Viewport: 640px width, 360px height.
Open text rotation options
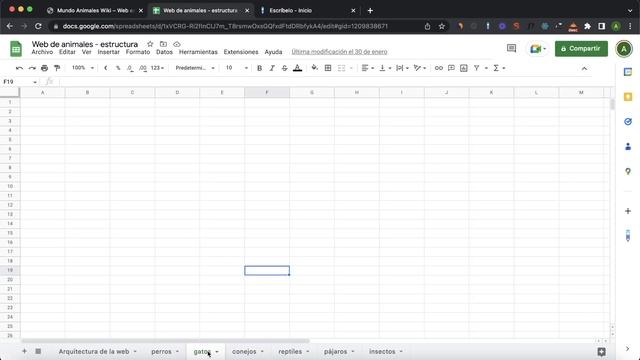420,68
